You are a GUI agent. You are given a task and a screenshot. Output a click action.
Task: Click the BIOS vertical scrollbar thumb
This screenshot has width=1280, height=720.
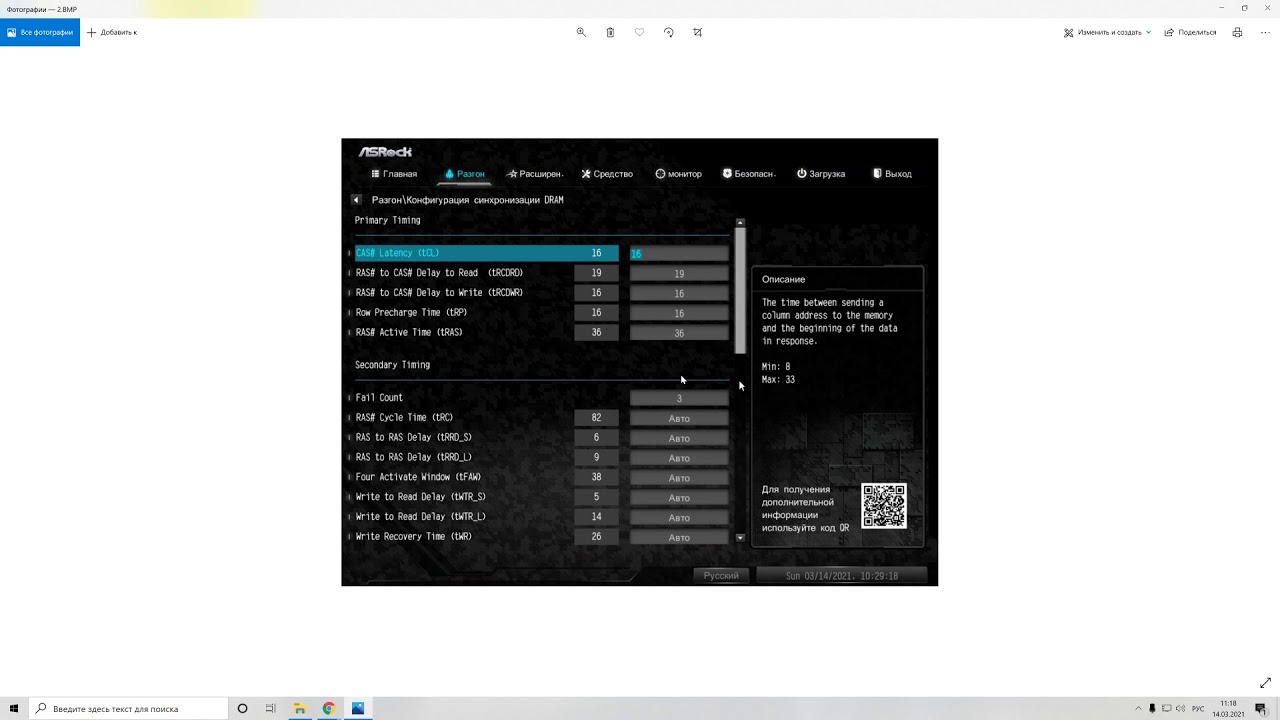[x=740, y=290]
